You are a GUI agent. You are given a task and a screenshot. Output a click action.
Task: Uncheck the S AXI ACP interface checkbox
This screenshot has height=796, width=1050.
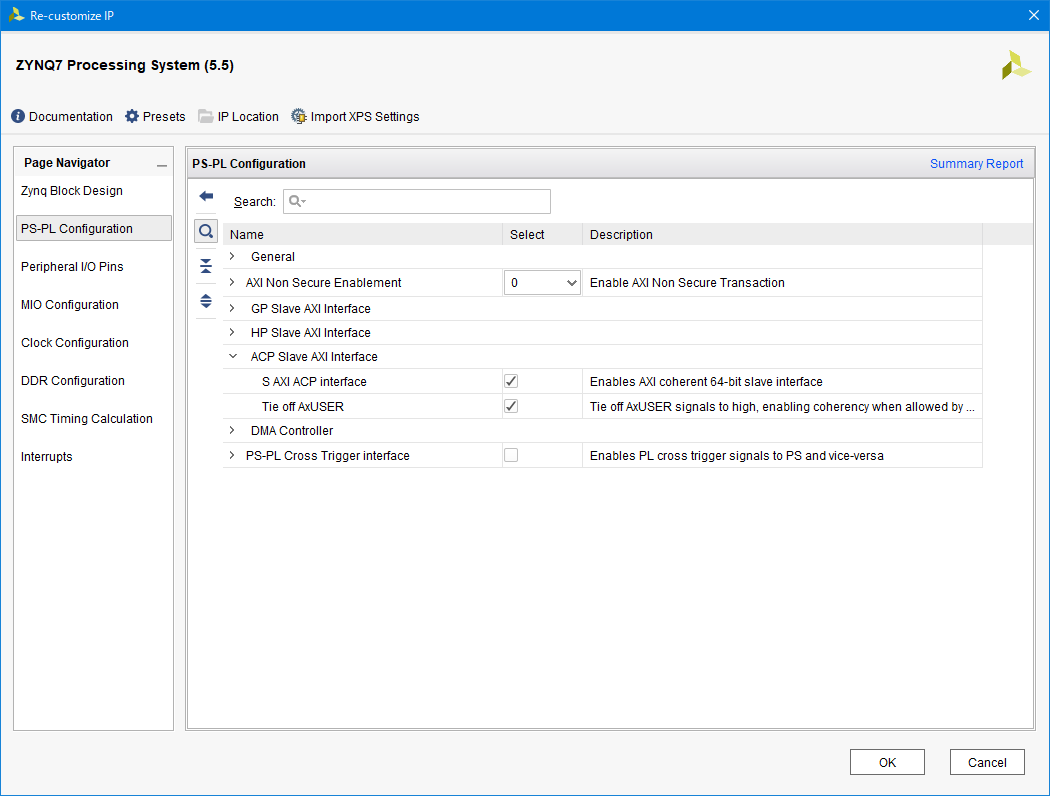point(511,381)
